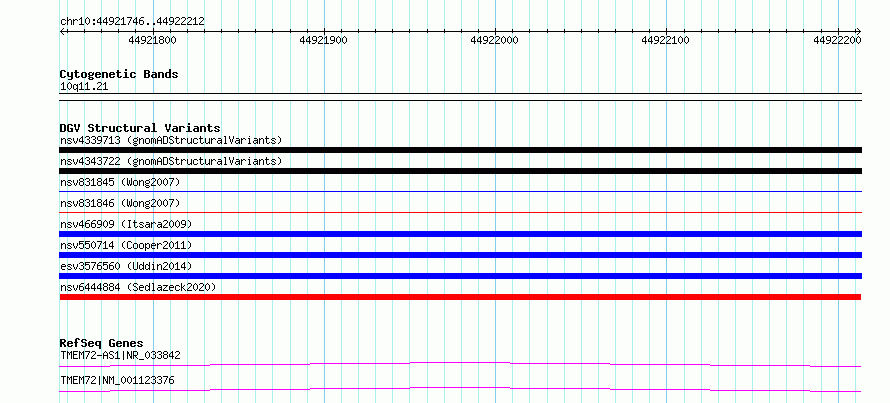Click the black bar of nsv4343722
The width and height of the screenshot is (890, 403).
pos(460,171)
